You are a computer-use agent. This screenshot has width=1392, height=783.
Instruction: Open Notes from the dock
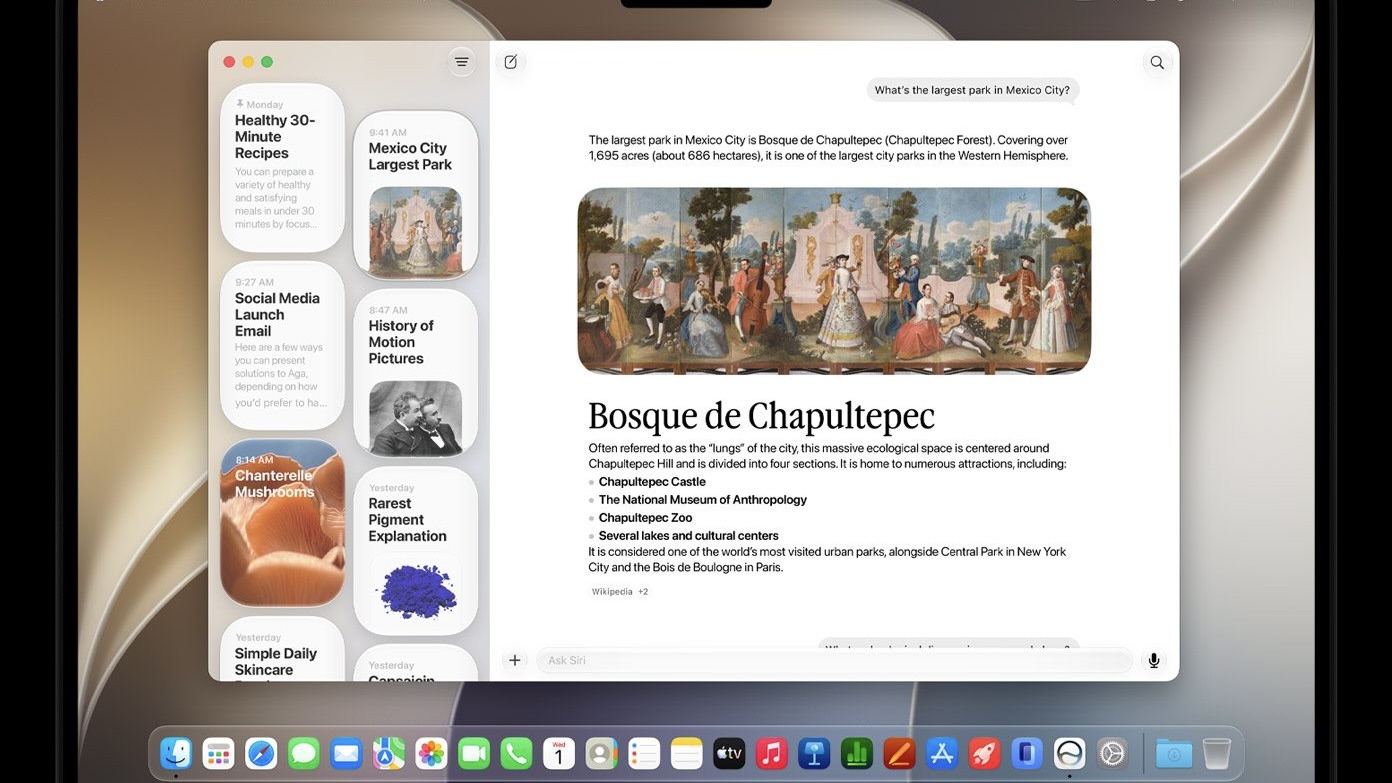tap(687, 753)
